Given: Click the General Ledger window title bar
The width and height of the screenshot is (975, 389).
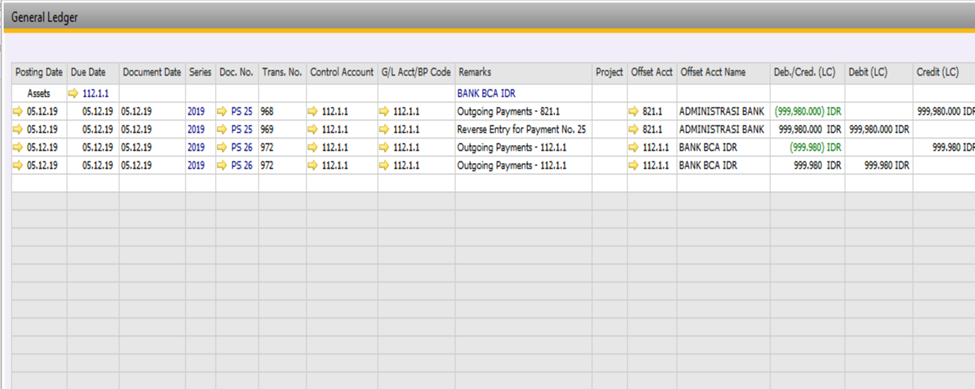Looking at the screenshot, I should (x=488, y=18).
